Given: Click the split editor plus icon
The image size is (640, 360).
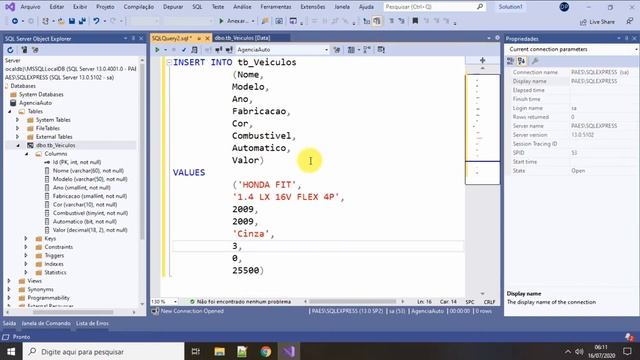Looking at the screenshot, I should tap(482, 60).
